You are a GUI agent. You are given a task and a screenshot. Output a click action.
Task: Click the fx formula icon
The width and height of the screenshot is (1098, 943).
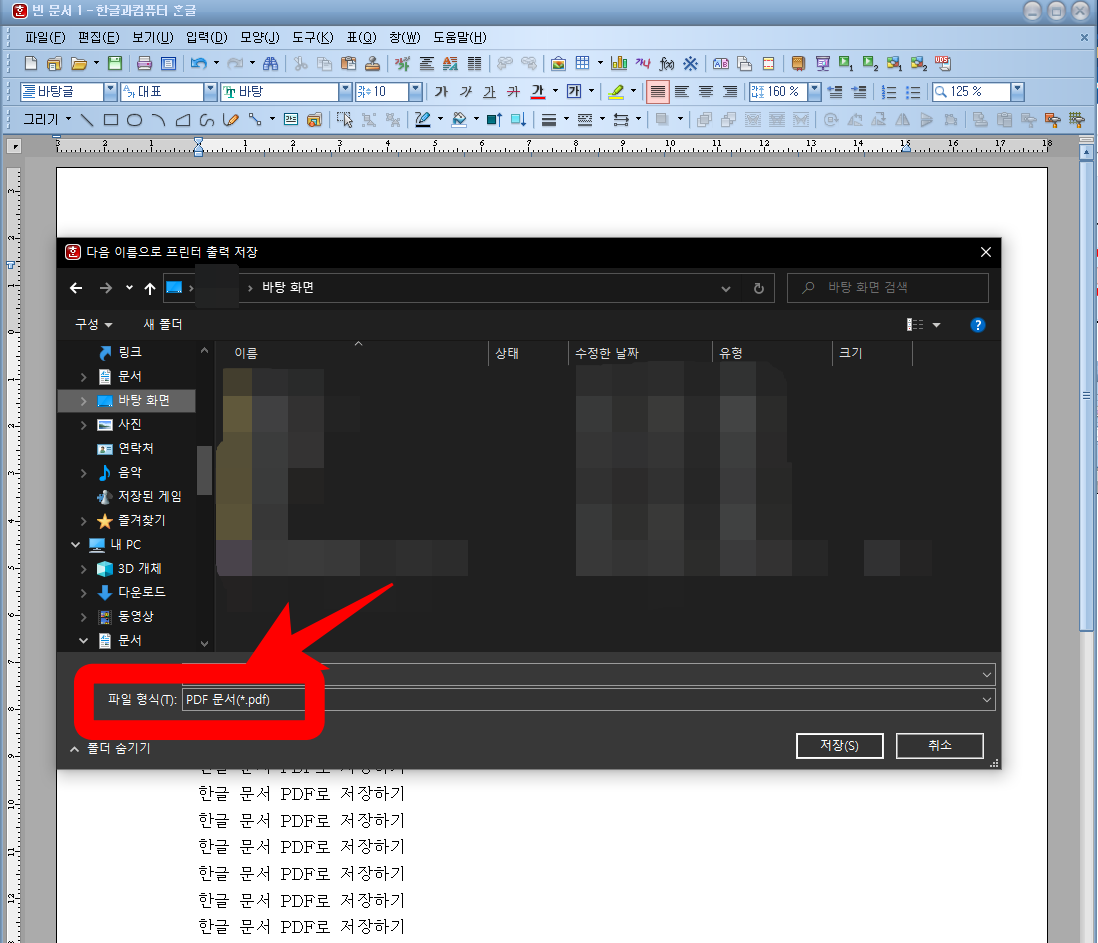[667, 64]
